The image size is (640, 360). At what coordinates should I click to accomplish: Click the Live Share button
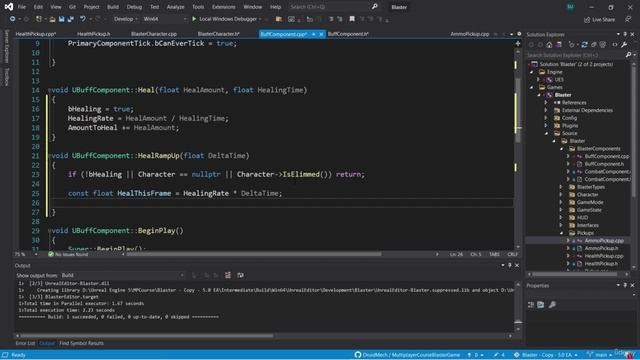click(x=599, y=19)
